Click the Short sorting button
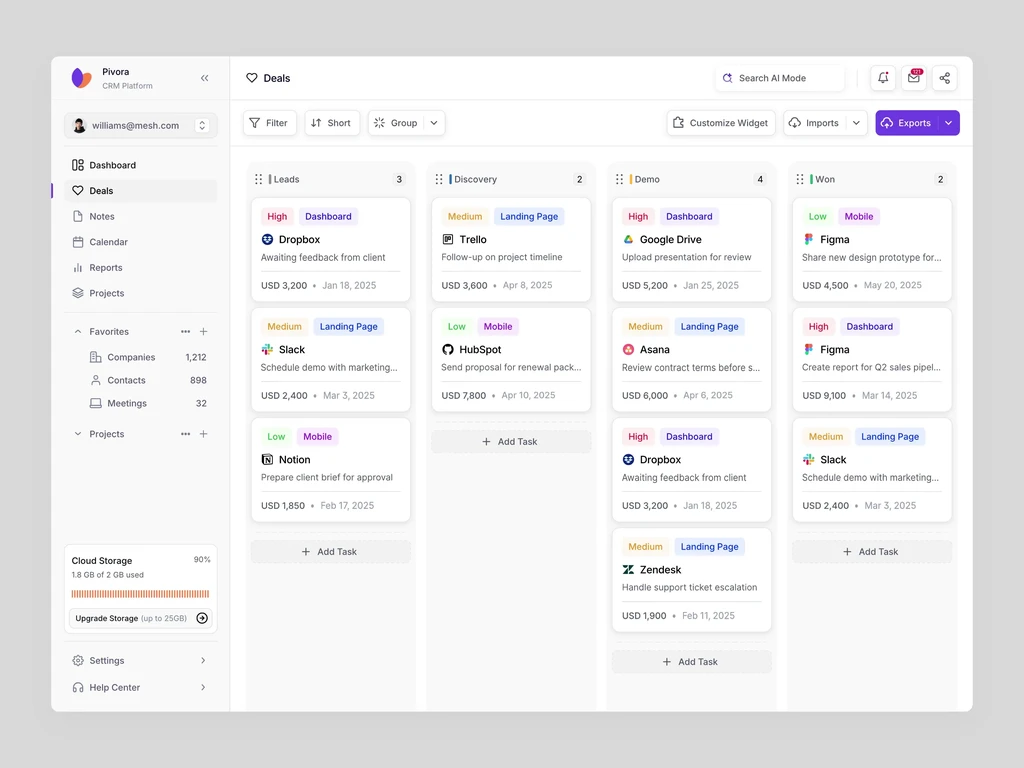Image resolution: width=1024 pixels, height=768 pixels. 332,123
